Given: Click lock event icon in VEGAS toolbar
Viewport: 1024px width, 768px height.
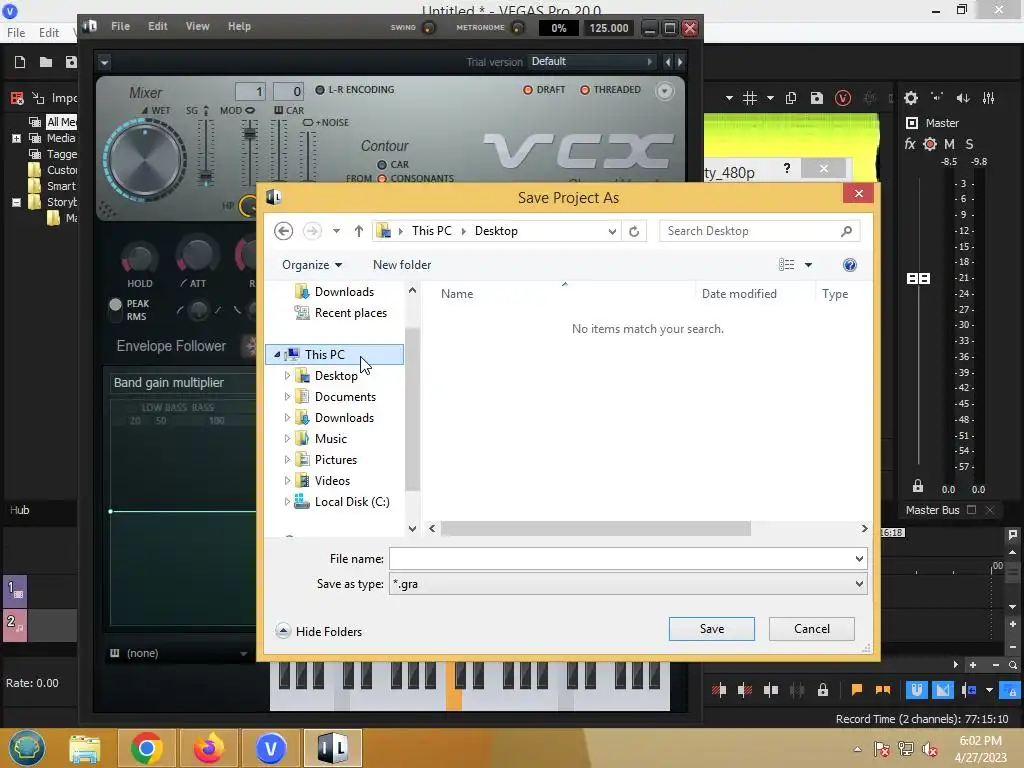Looking at the screenshot, I should pyautogui.click(x=823, y=690).
